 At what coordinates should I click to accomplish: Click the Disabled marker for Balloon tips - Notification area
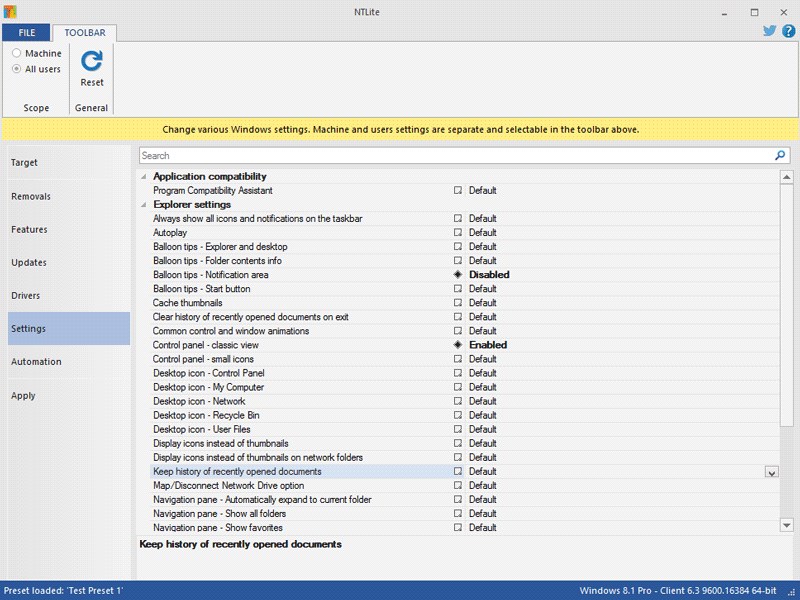[458, 275]
